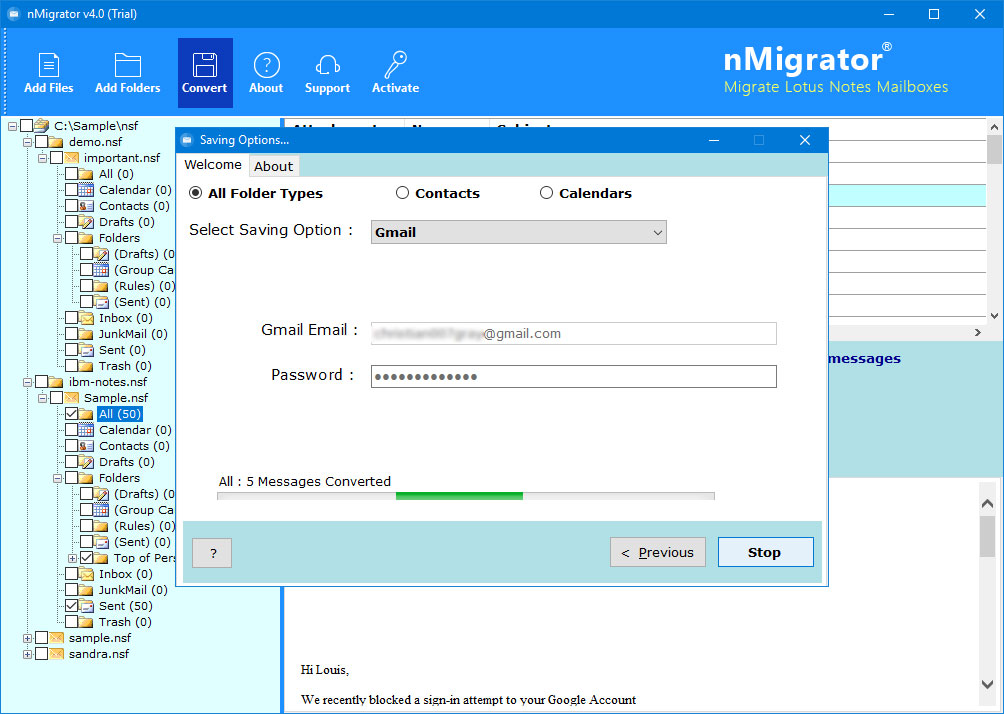
Task: Open the Support headset icon
Action: pos(327,65)
